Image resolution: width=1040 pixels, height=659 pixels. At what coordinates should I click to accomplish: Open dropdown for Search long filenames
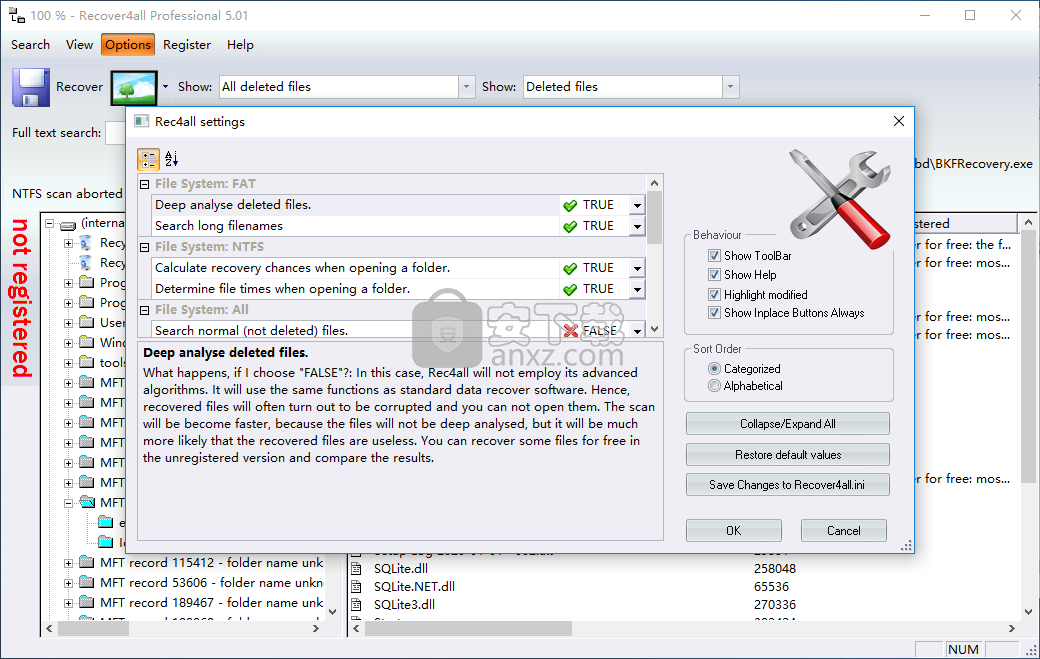[x=637, y=227]
